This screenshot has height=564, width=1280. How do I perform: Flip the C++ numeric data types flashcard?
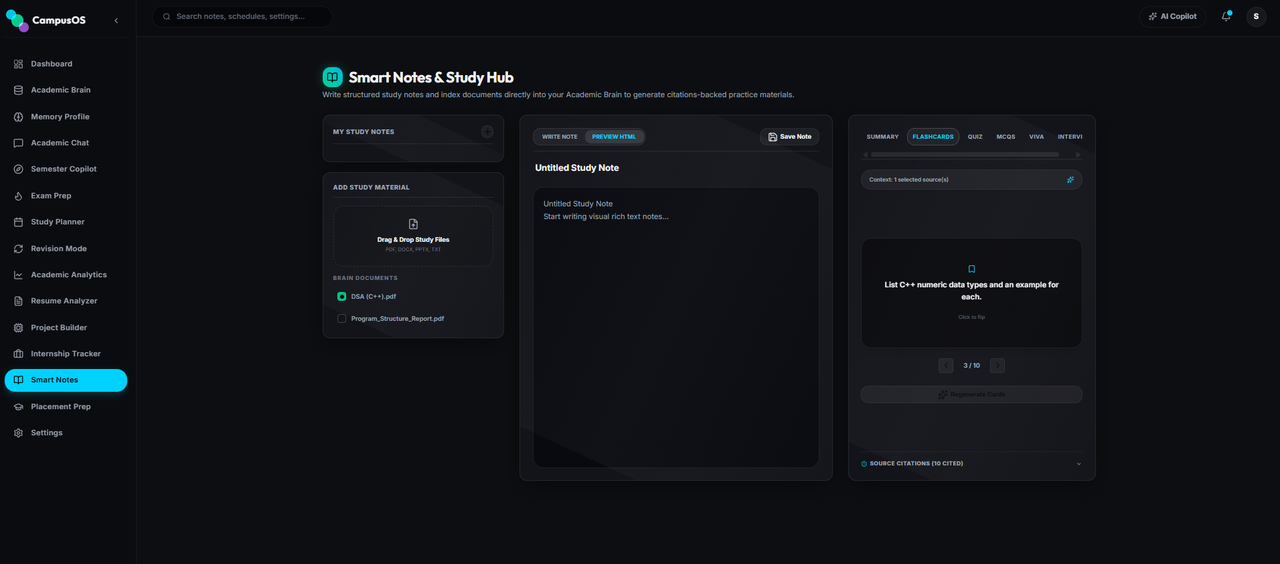[971, 293]
